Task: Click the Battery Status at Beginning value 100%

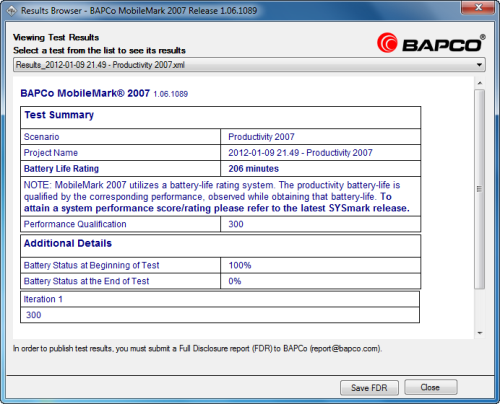Action: pos(240,265)
